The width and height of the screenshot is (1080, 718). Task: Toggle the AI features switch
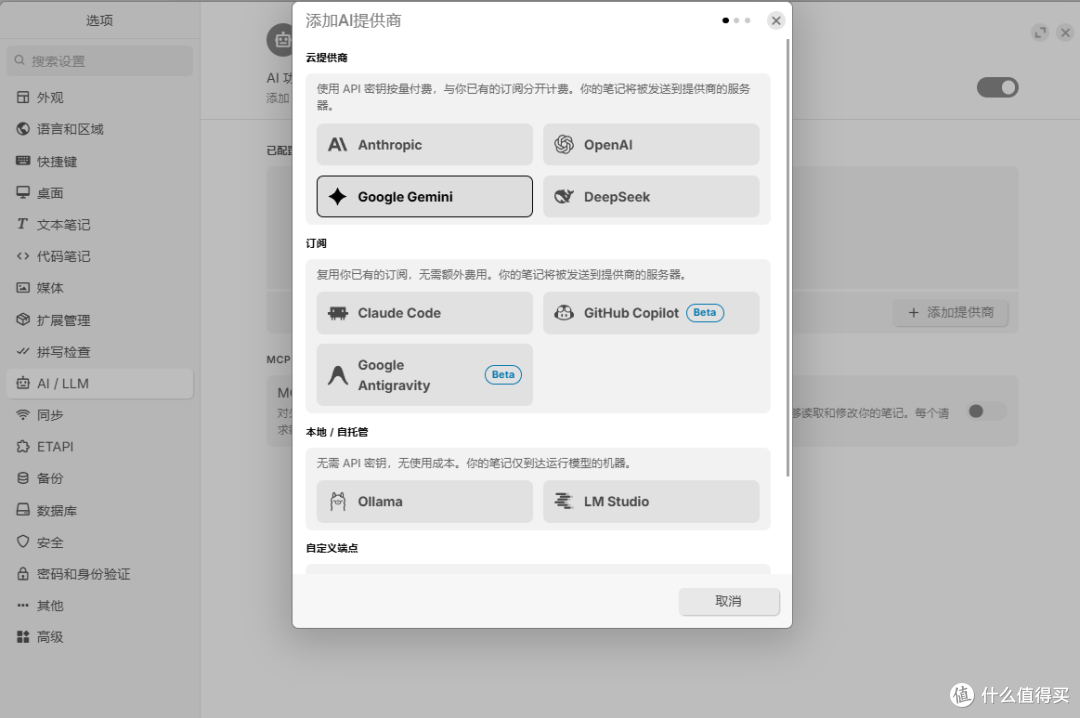(x=997, y=88)
